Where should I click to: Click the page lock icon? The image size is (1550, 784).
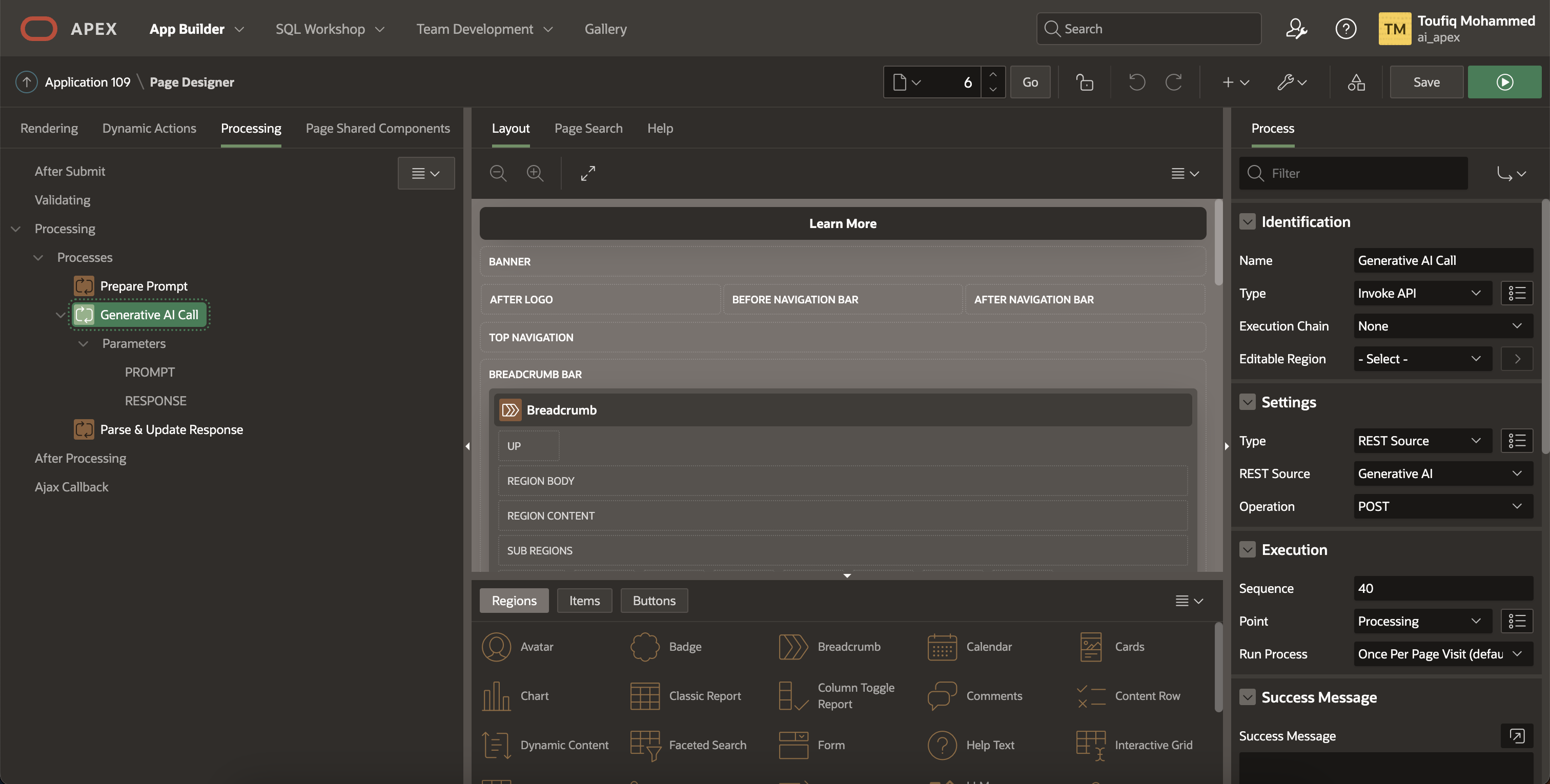[1084, 82]
